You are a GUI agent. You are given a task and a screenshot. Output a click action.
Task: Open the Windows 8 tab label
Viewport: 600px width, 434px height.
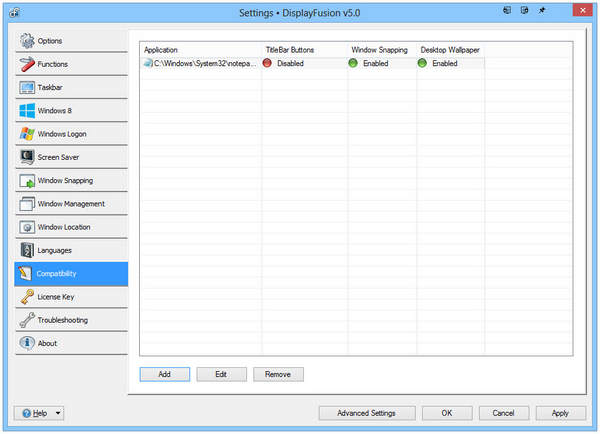pyautogui.click(x=55, y=111)
